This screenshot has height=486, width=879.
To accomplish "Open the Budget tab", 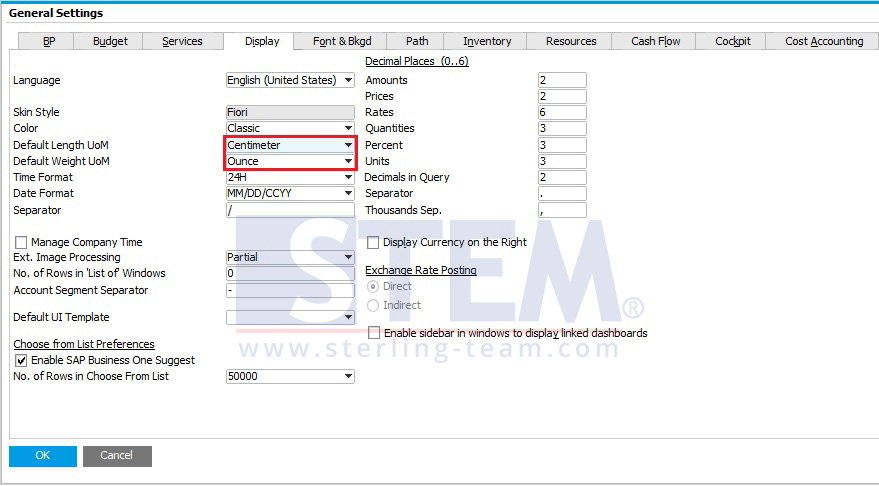I will [108, 41].
